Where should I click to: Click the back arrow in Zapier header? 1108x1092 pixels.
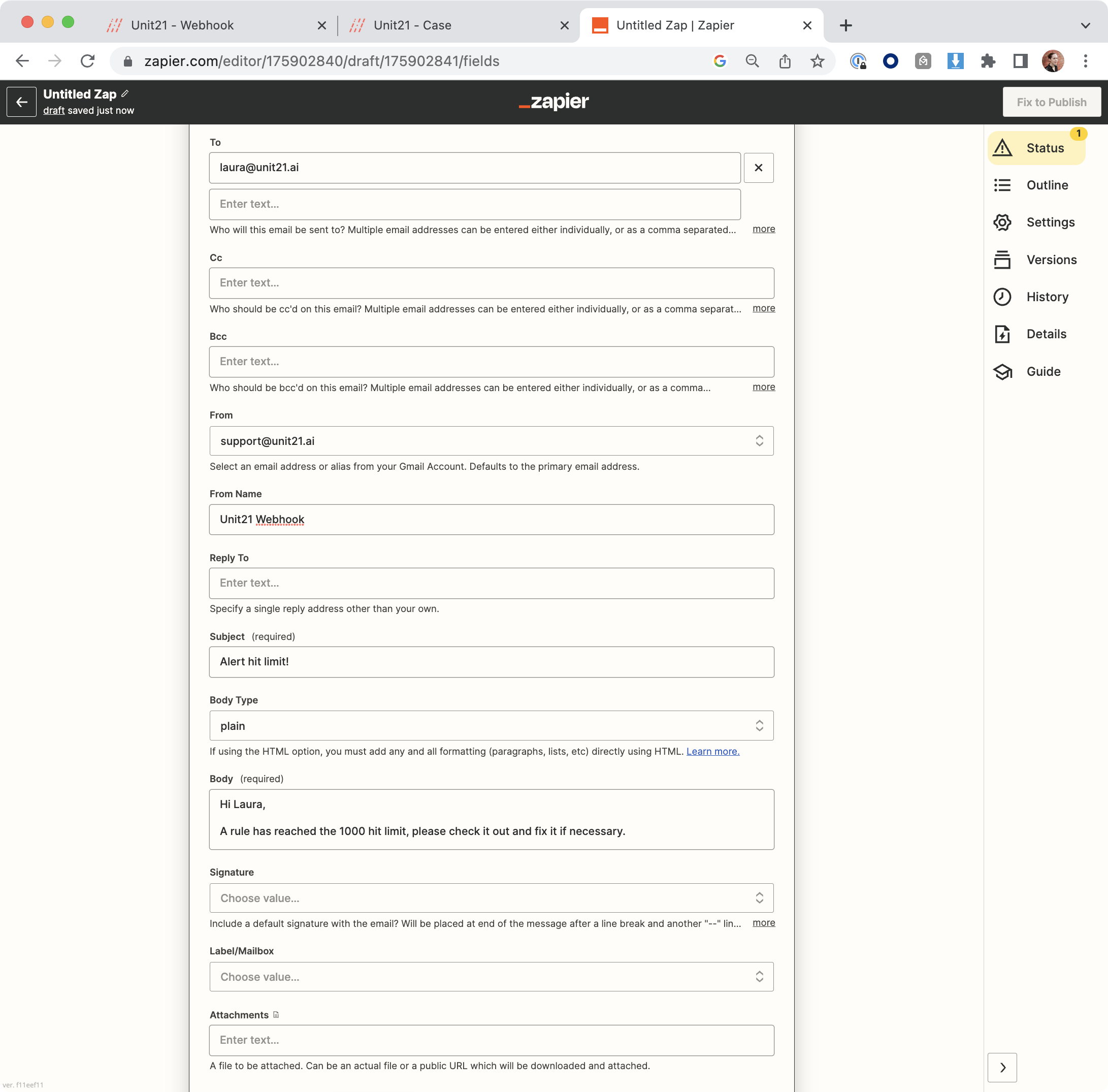(x=22, y=102)
